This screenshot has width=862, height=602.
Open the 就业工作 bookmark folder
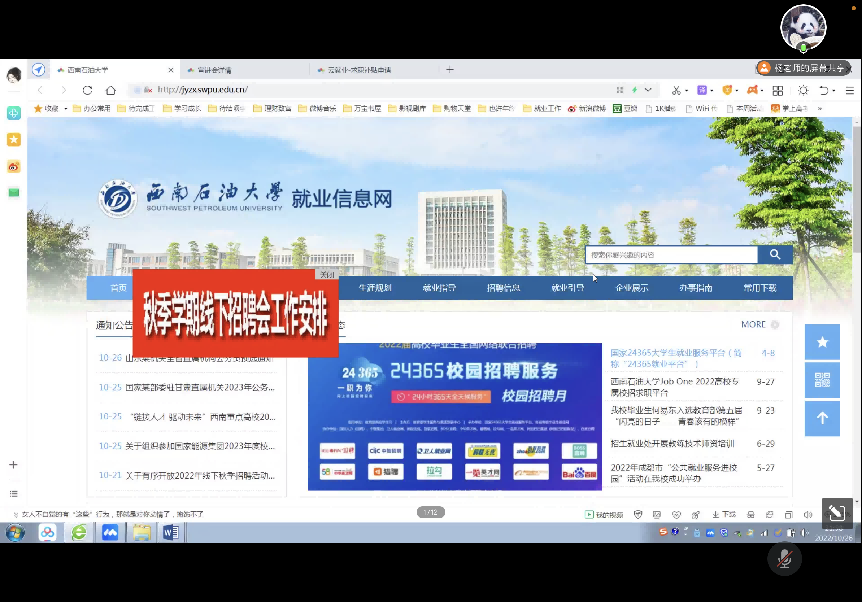click(542, 108)
